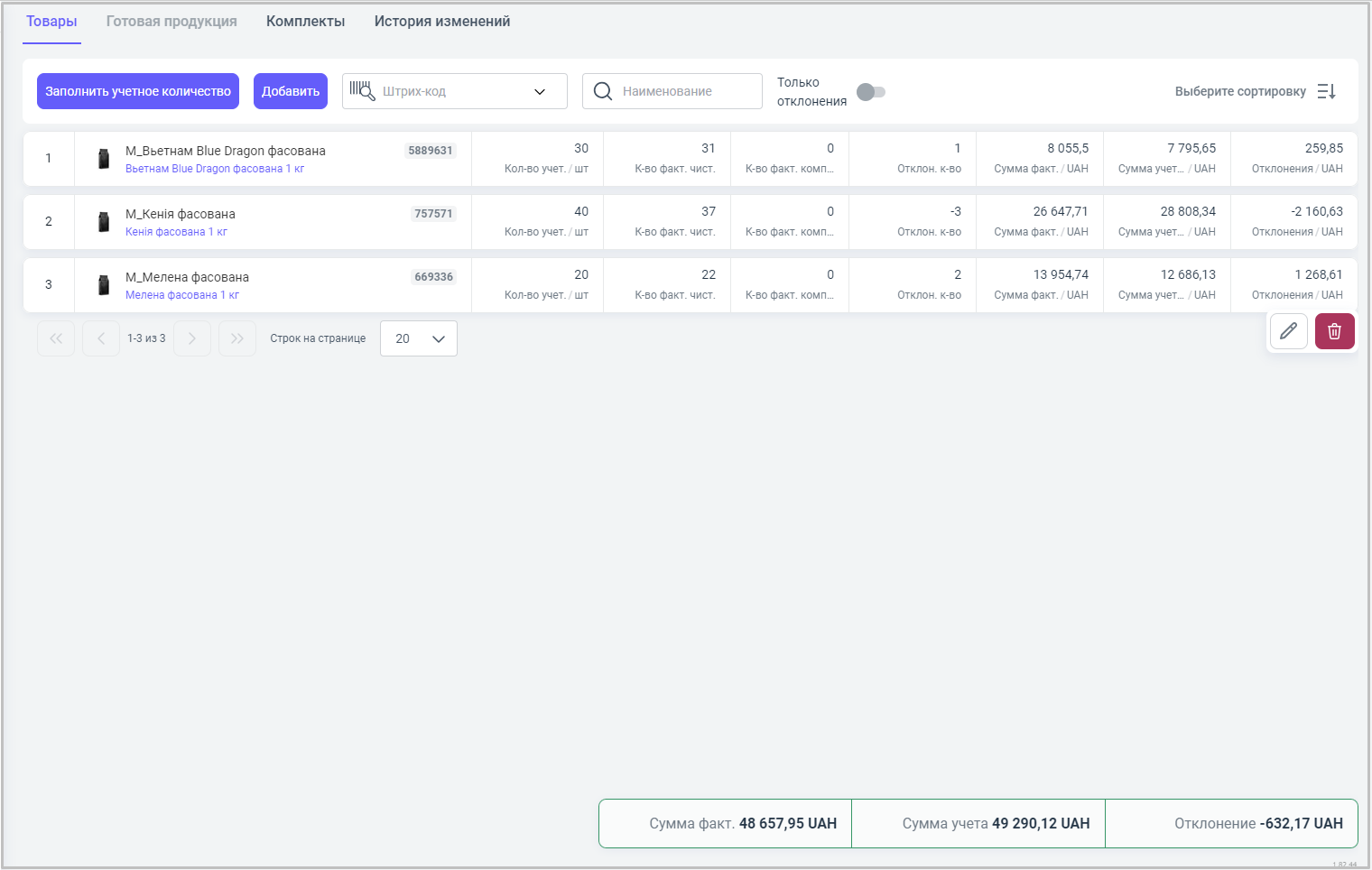
Task: Open the Мелена фасована 1 кг link
Action: coord(182,295)
